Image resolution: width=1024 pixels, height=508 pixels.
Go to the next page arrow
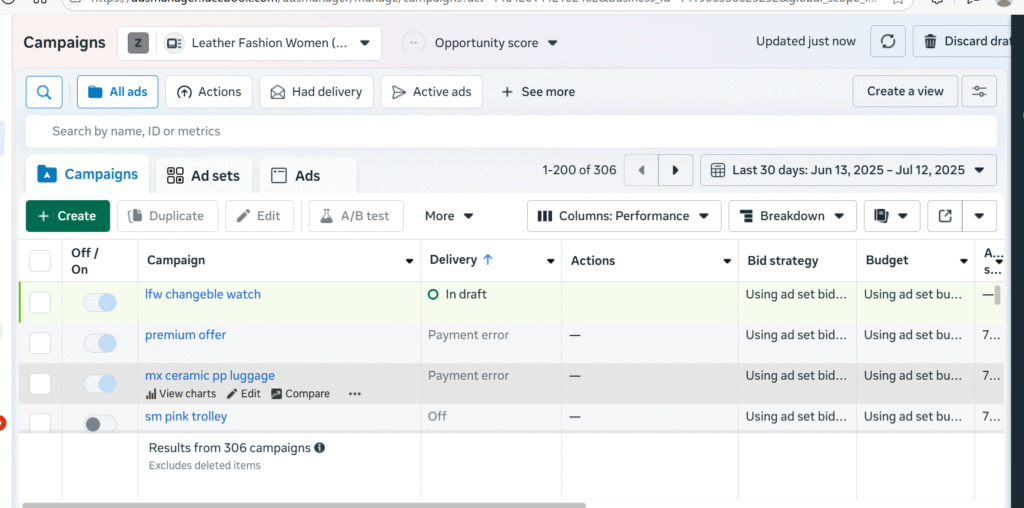click(x=676, y=171)
